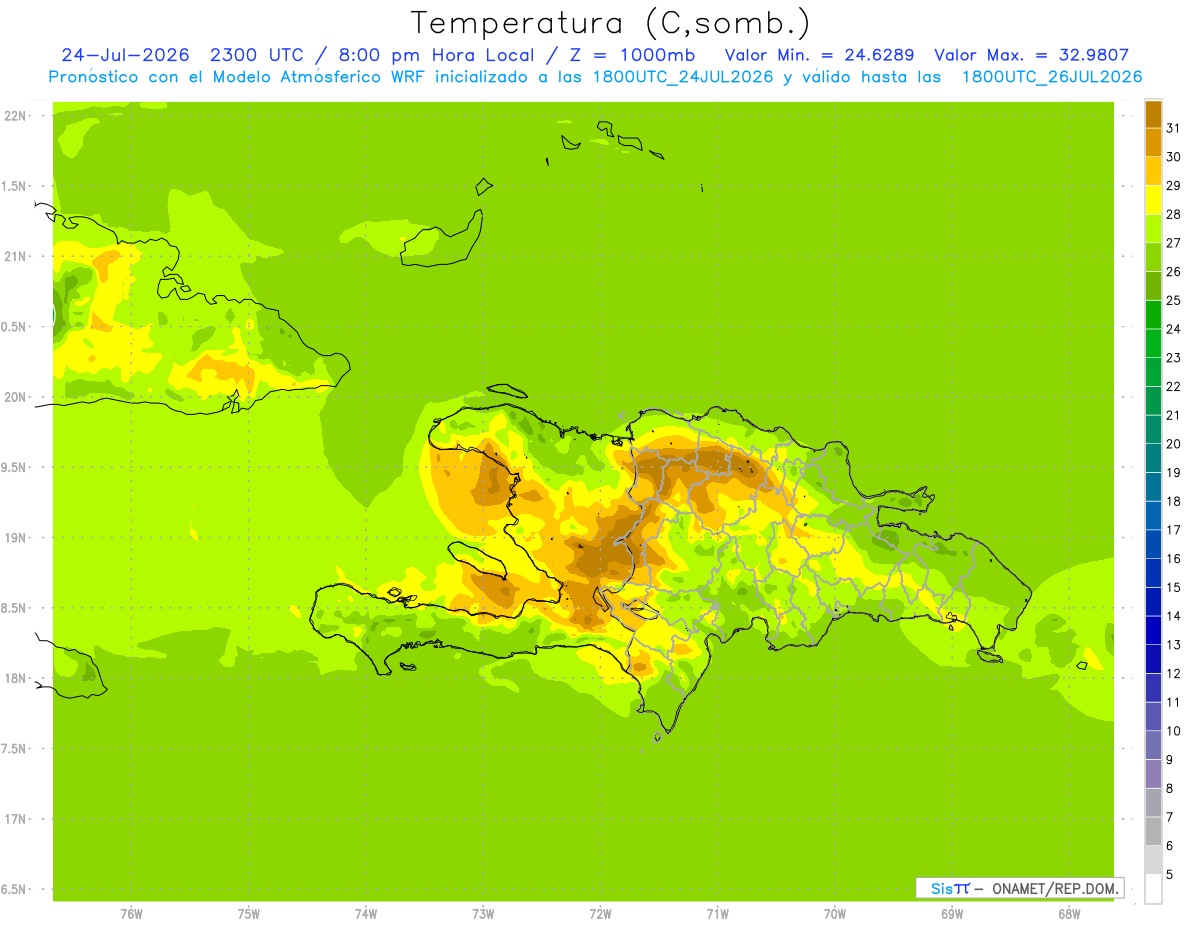Click the '19N' latitude label
Image resolution: width=1200 pixels, height=927 pixels.
click(15, 538)
